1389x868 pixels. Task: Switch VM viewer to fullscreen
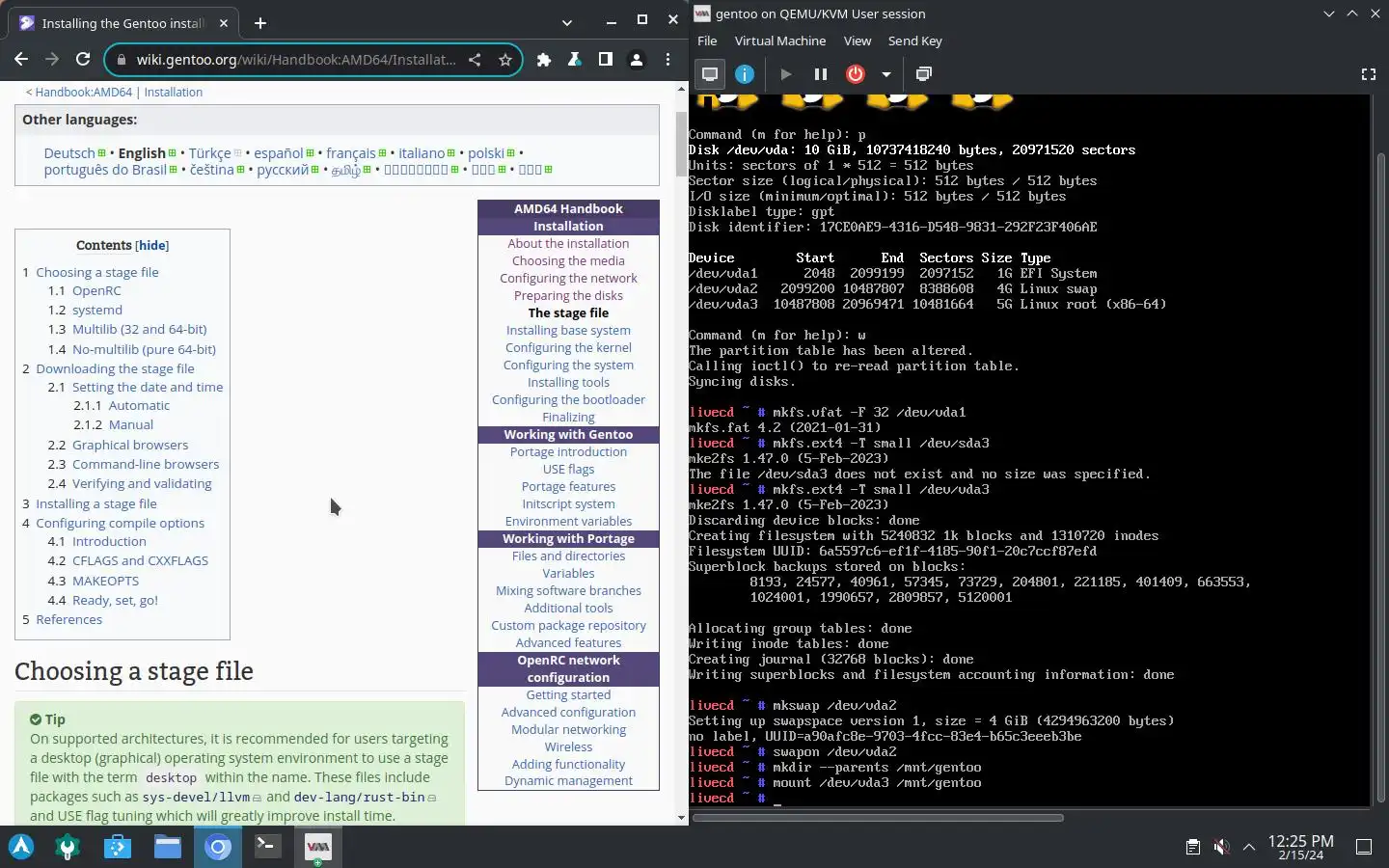tap(1368, 74)
